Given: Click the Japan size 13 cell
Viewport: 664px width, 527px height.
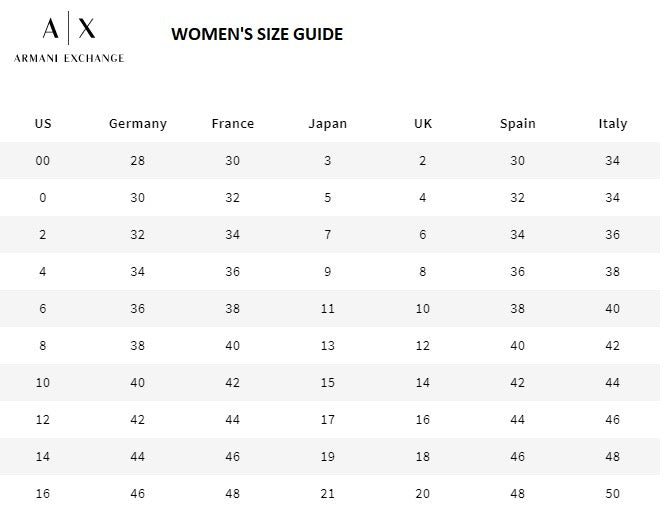Looking at the screenshot, I should (328, 346).
